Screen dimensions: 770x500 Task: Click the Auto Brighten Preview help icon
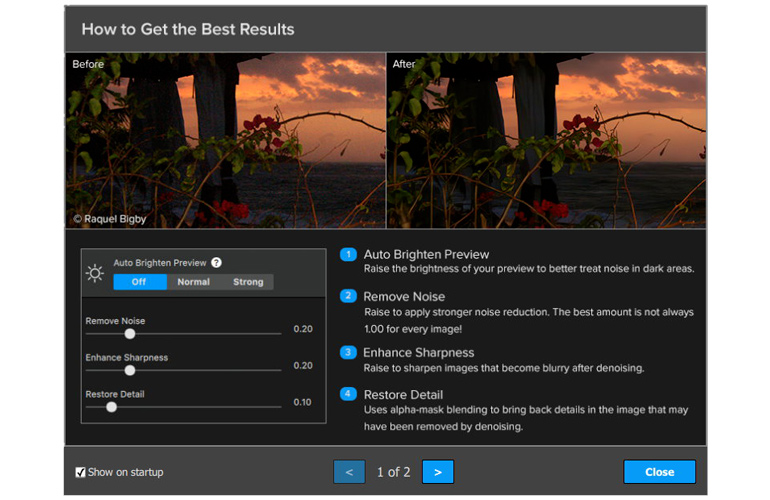click(x=216, y=263)
